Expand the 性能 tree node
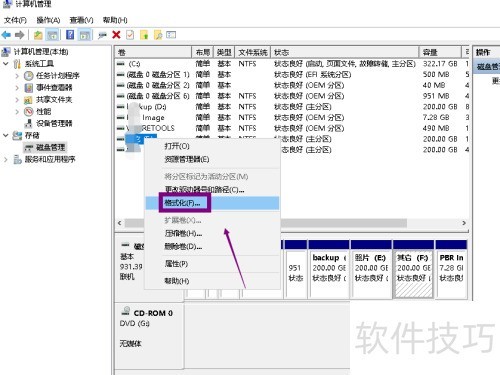The height and width of the screenshot is (375, 500). coord(17,112)
